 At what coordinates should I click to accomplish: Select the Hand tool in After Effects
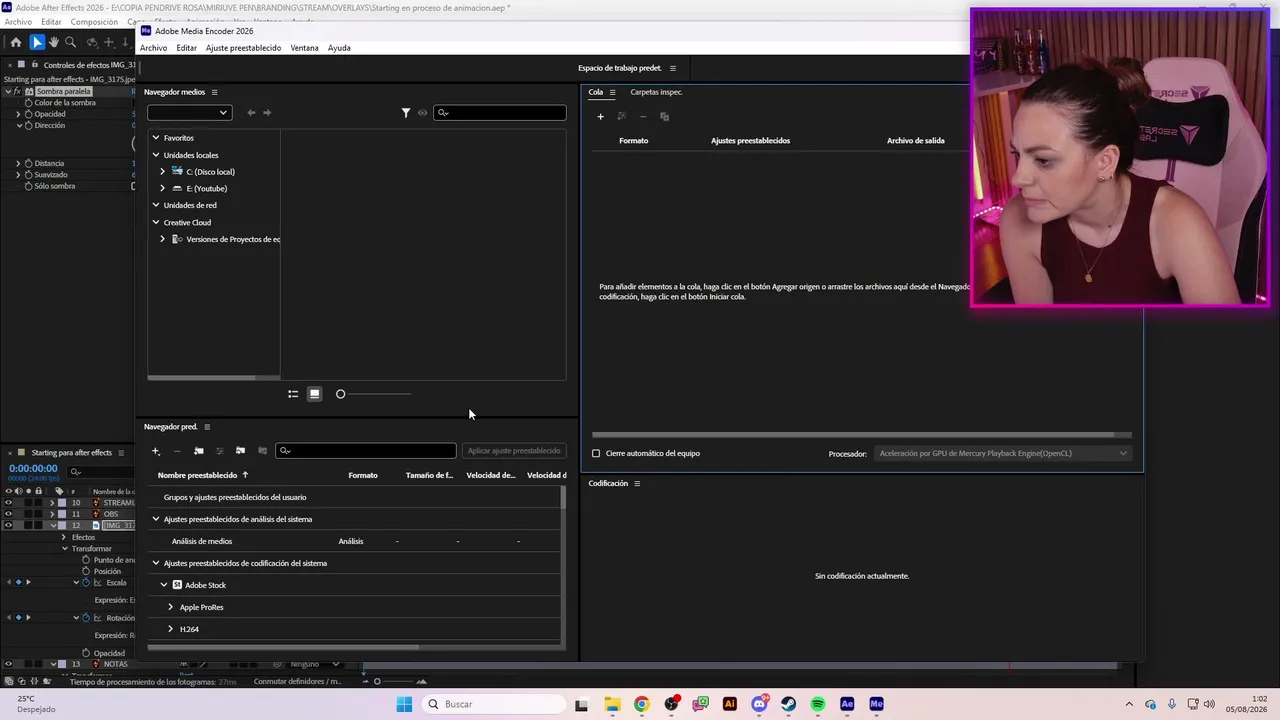click(x=54, y=42)
